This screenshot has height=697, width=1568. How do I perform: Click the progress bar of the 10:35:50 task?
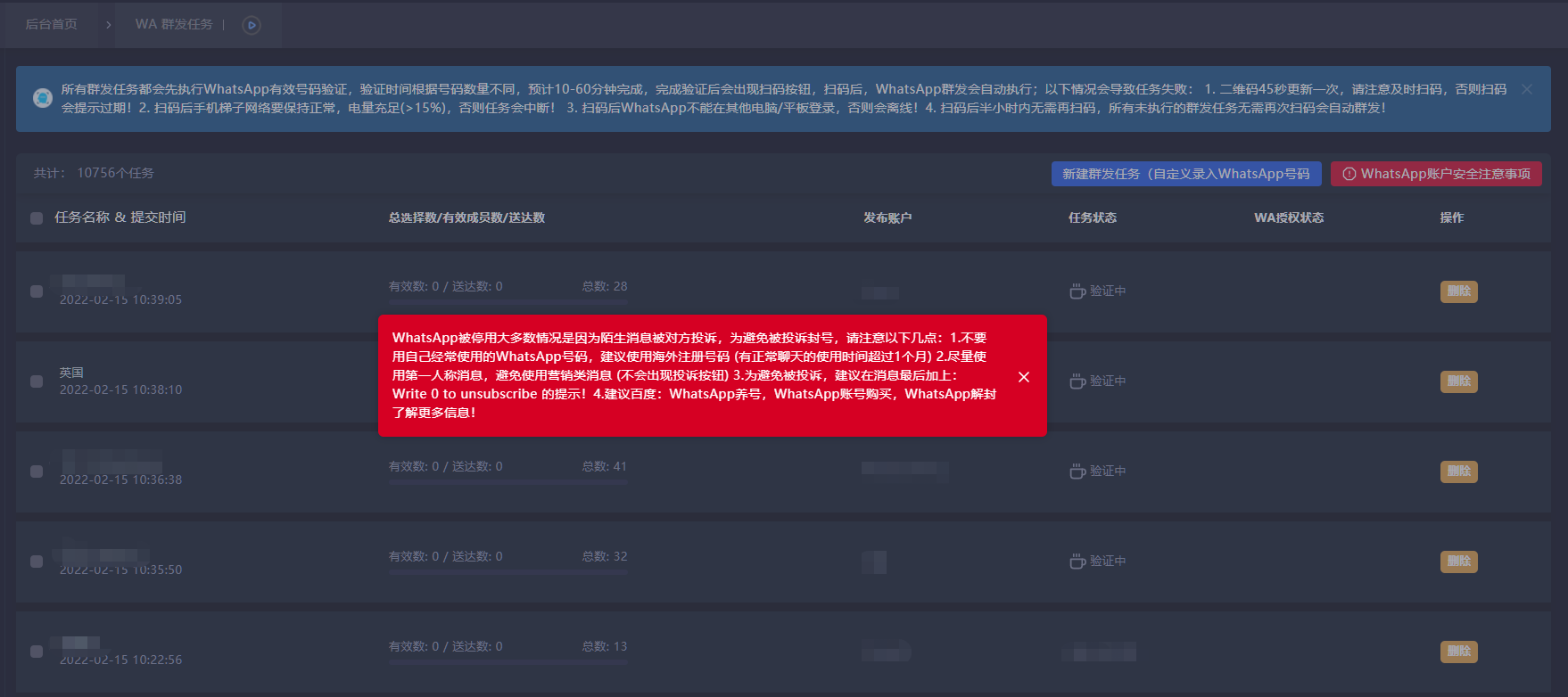tap(508, 572)
